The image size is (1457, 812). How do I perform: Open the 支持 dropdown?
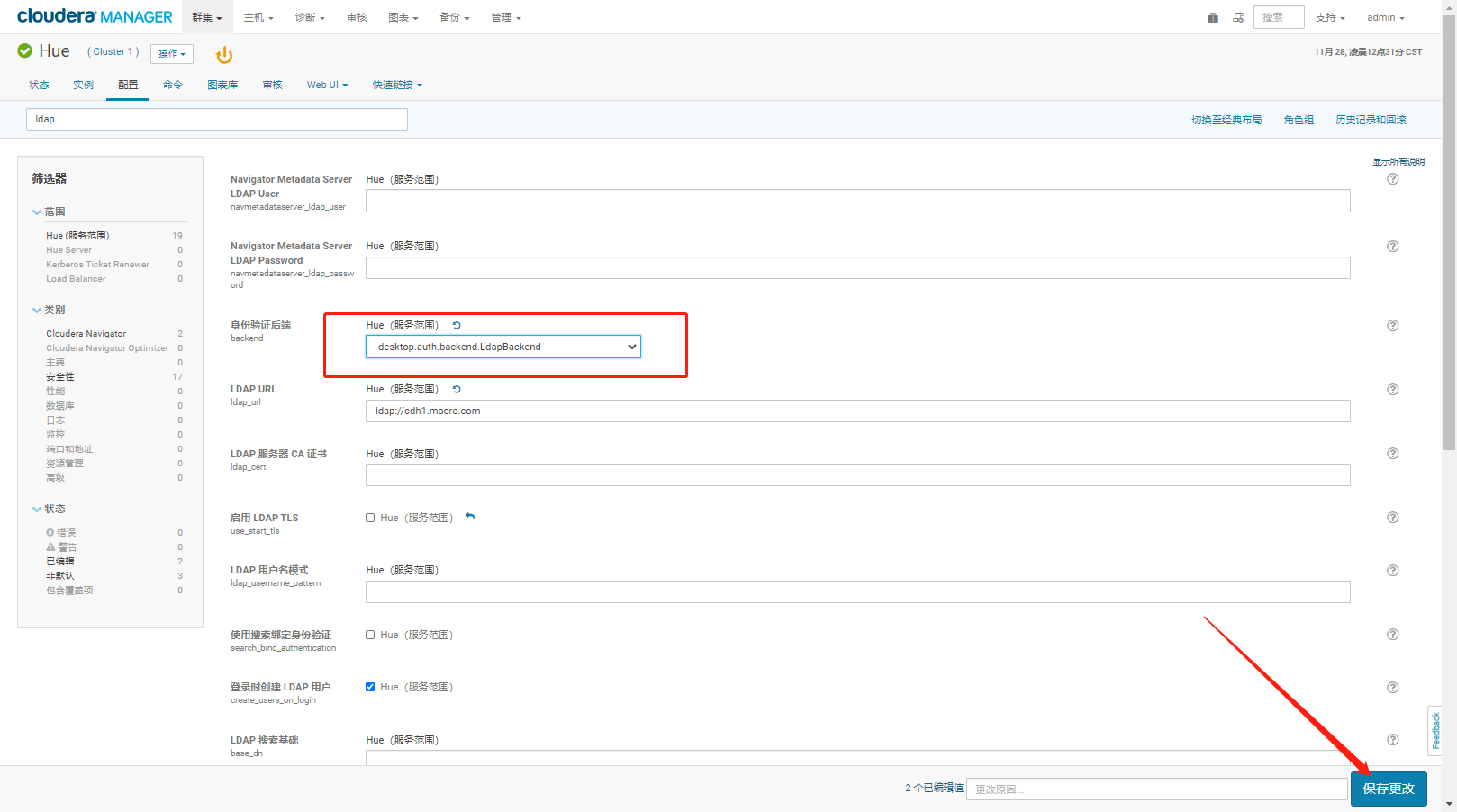click(1330, 17)
